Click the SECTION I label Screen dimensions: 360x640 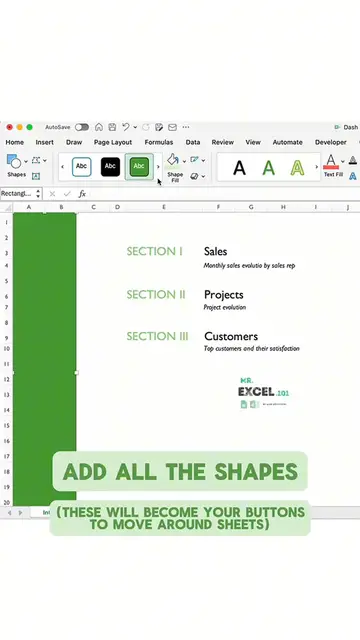(x=154, y=251)
